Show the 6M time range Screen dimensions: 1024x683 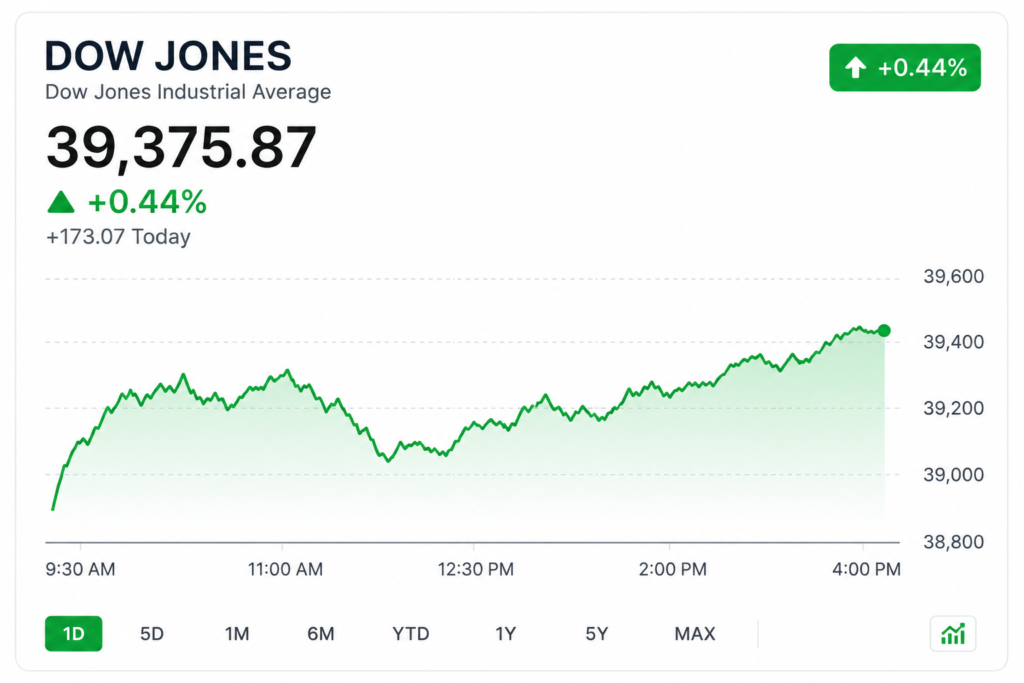(321, 633)
